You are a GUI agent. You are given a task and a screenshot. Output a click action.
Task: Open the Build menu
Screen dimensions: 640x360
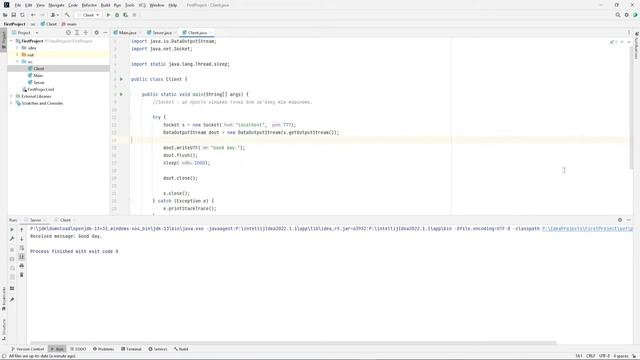[x=105, y=5]
